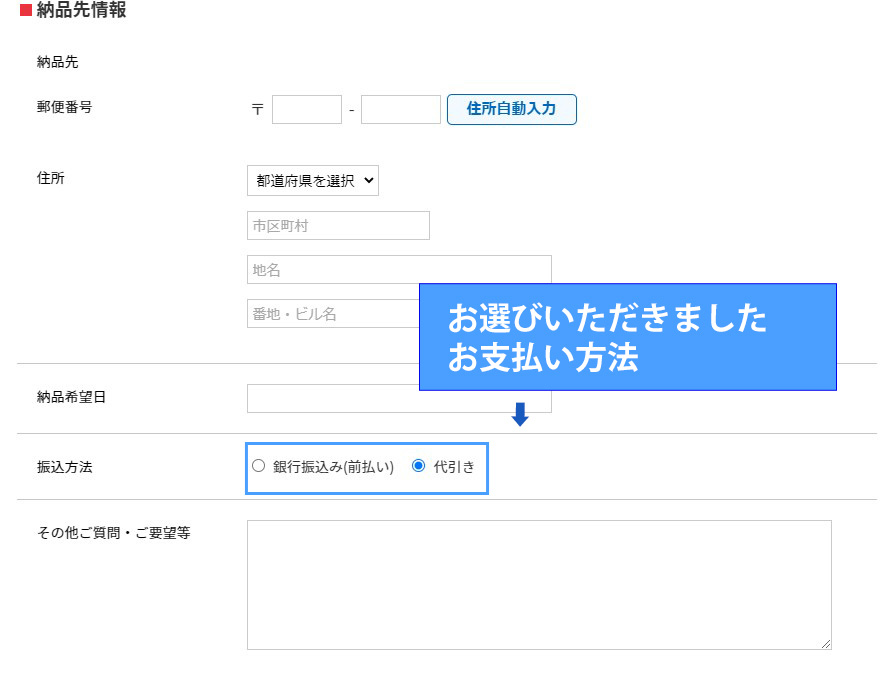Image resolution: width=888 pixels, height=673 pixels.
Task: Click the その他ご質問・ご要望等 text area
Action: (x=538, y=584)
